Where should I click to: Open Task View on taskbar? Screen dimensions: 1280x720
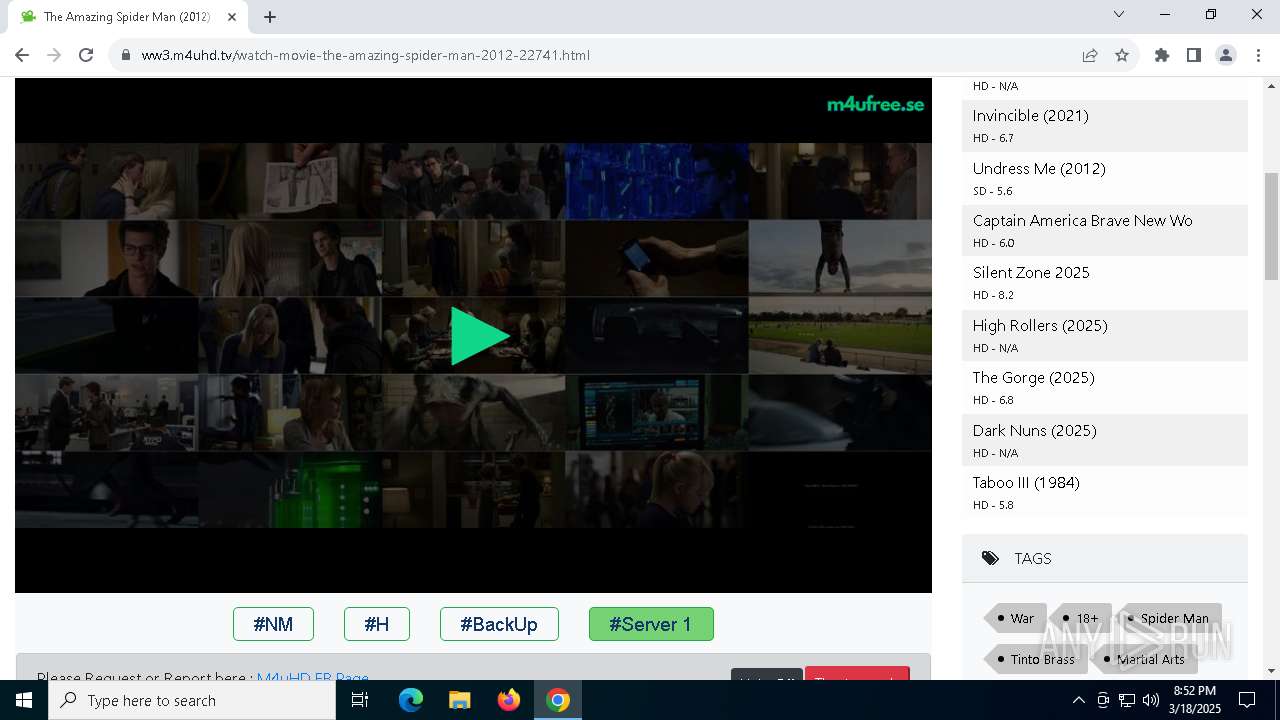click(360, 700)
